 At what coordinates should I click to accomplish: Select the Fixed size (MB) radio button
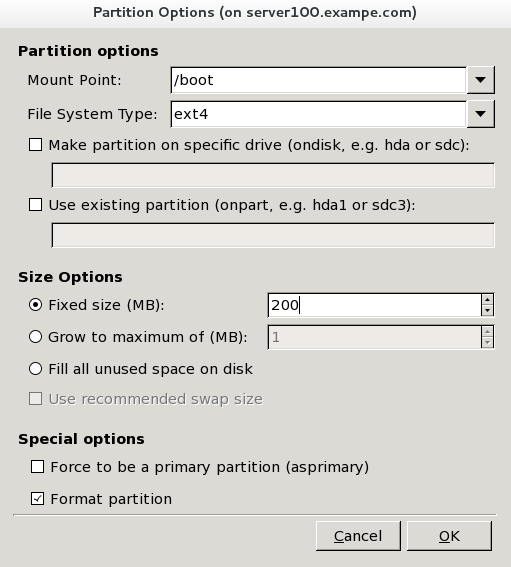[x=35, y=305]
